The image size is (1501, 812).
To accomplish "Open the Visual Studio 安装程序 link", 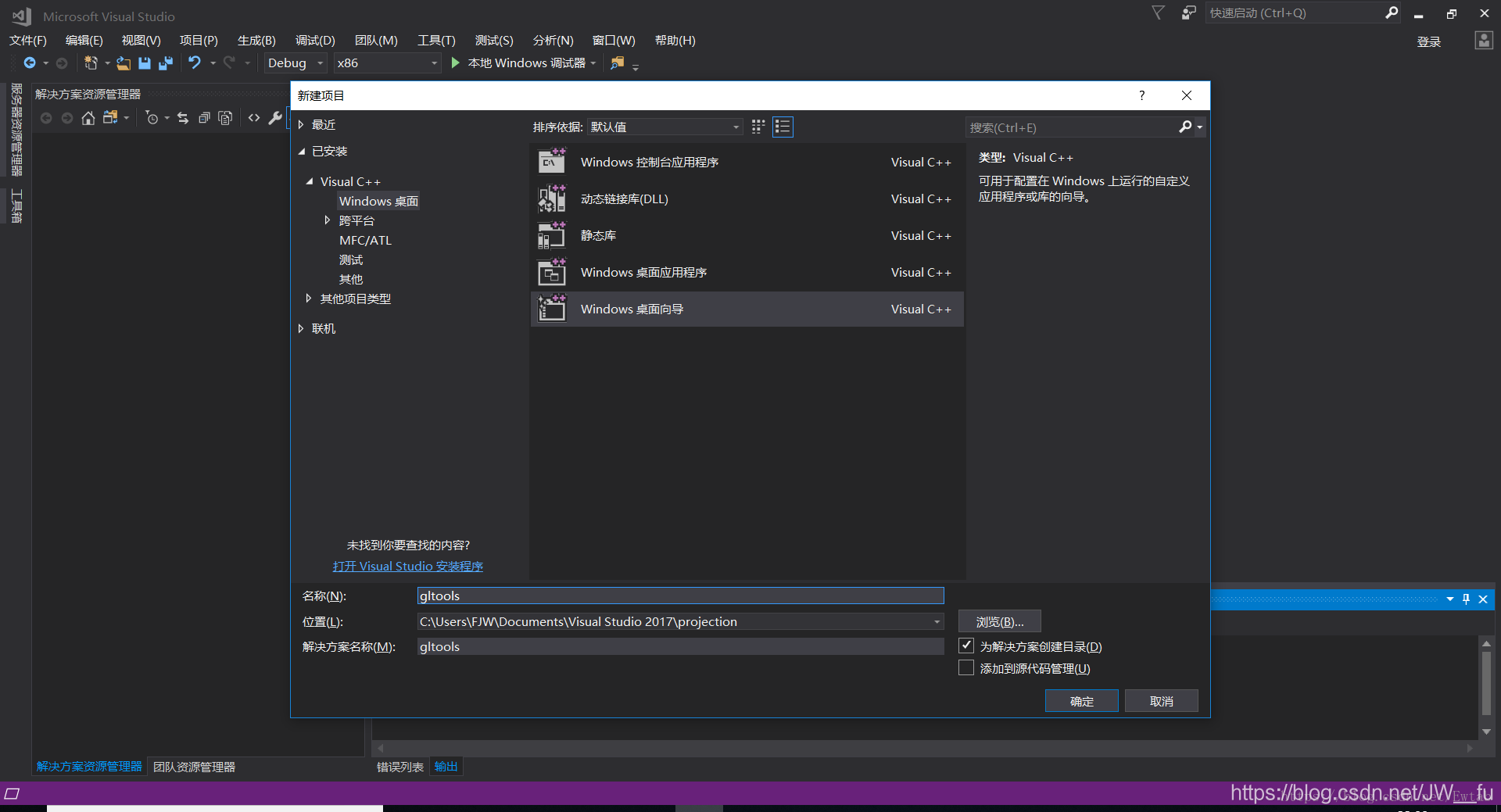I will [x=408, y=567].
